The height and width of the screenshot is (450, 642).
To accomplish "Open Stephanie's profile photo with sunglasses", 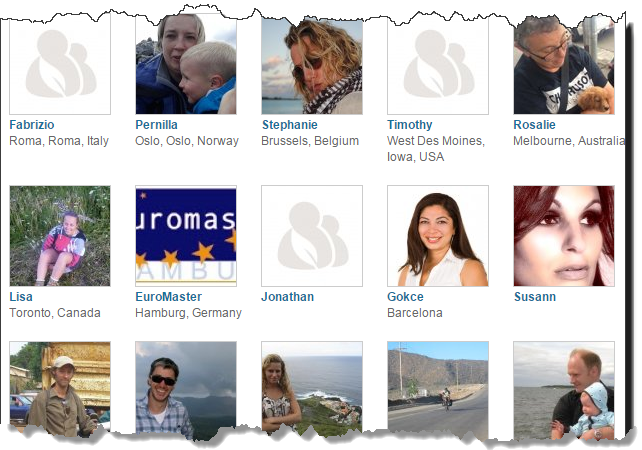I will click(312, 66).
